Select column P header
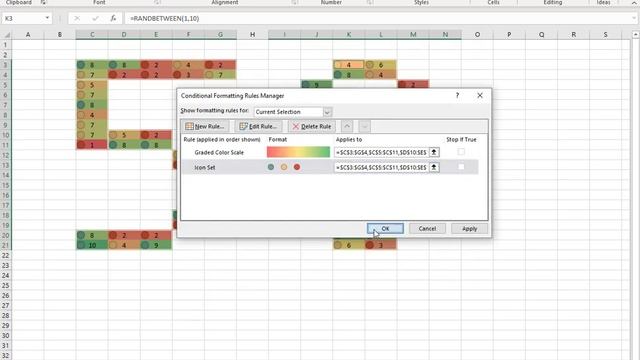The image size is (640, 360). 509,35
